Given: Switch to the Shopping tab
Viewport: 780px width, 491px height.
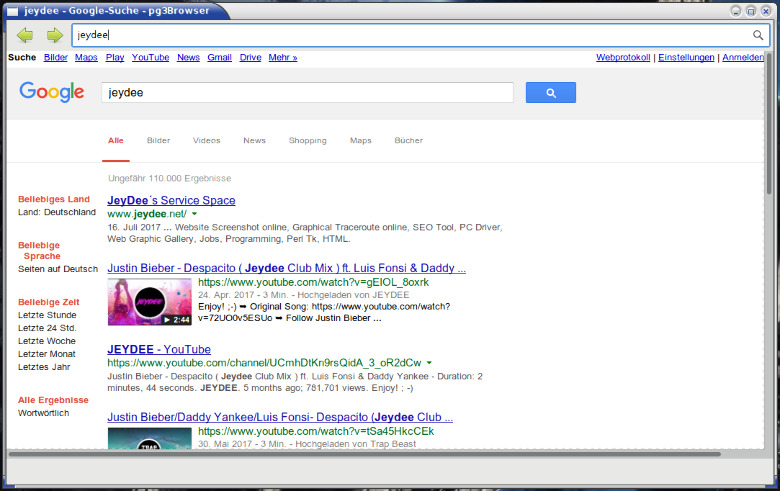Looking at the screenshot, I should 307,141.
